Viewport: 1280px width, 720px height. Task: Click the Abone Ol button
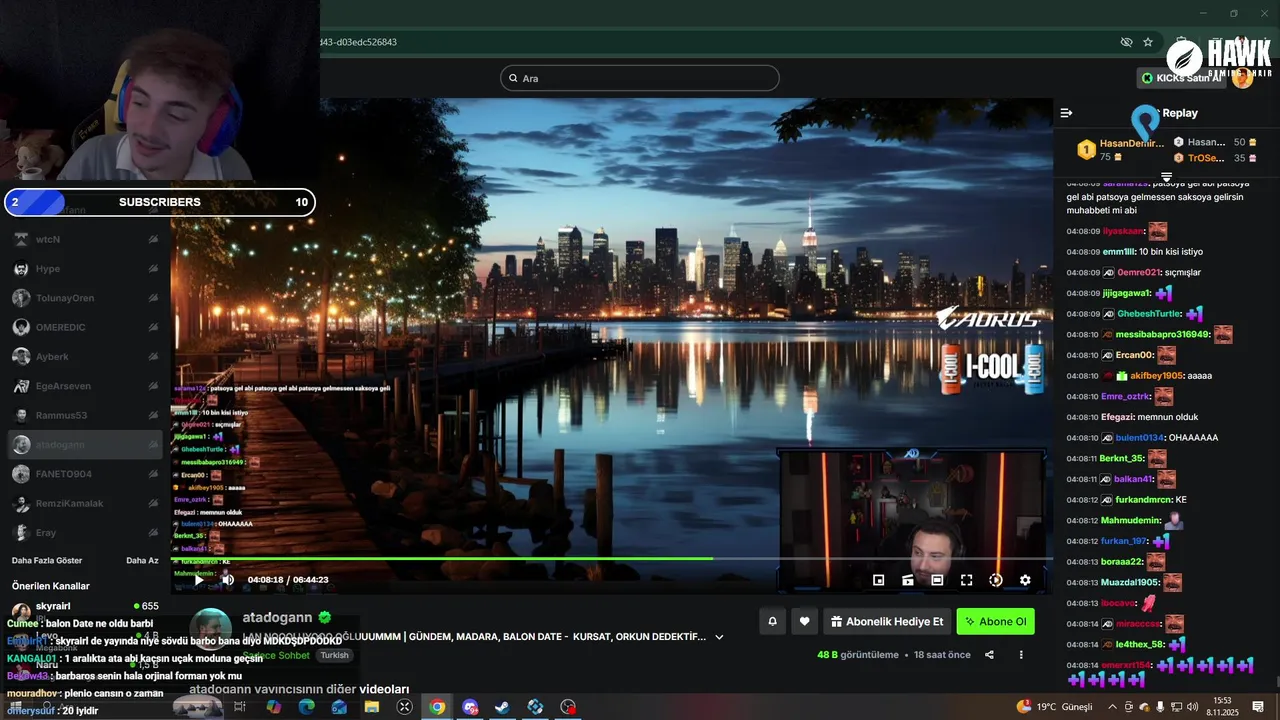[996, 621]
